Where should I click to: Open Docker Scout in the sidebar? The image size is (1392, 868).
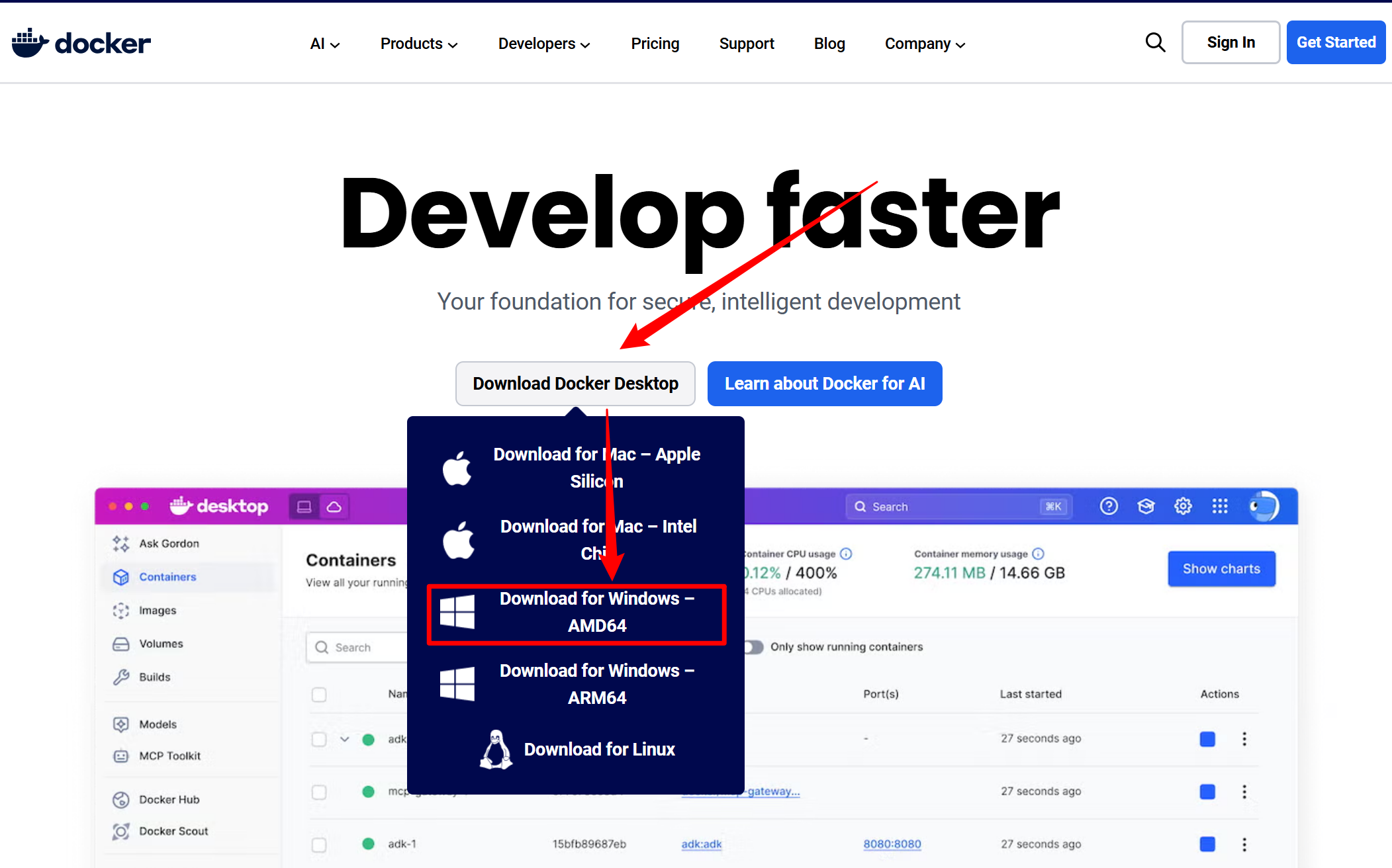click(x=173, y=832)
